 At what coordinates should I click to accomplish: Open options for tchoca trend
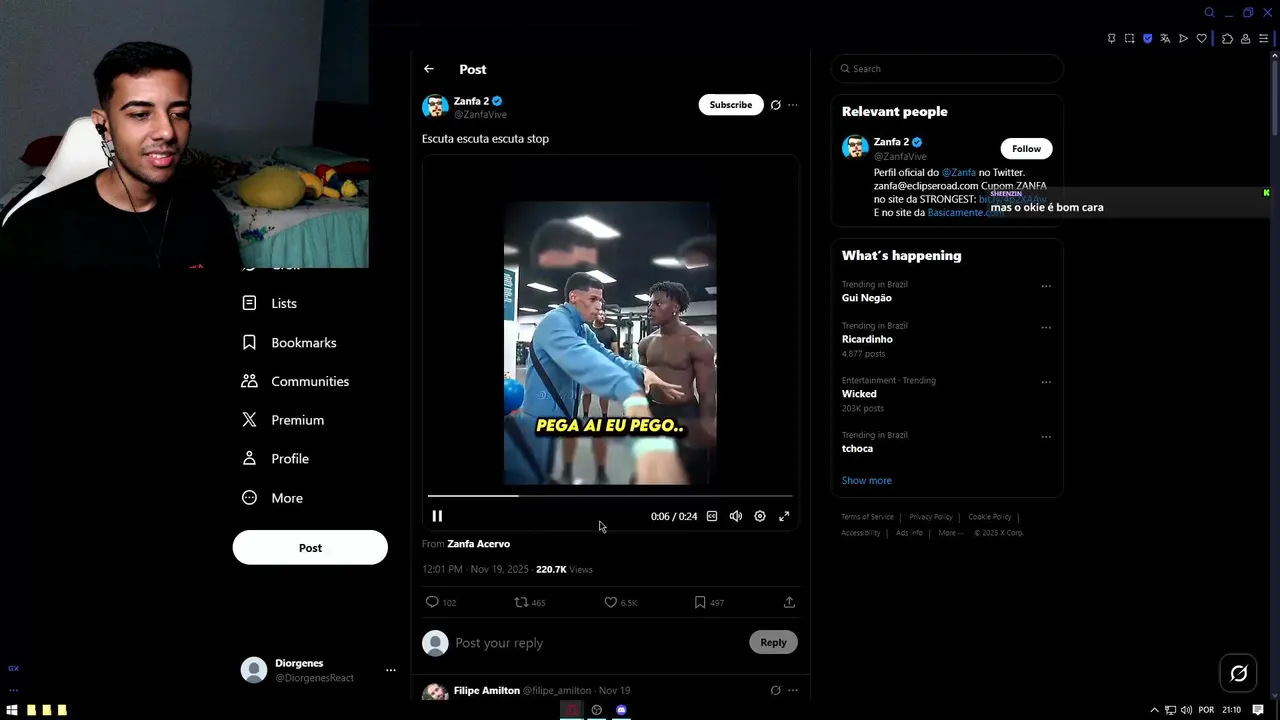1046,437
